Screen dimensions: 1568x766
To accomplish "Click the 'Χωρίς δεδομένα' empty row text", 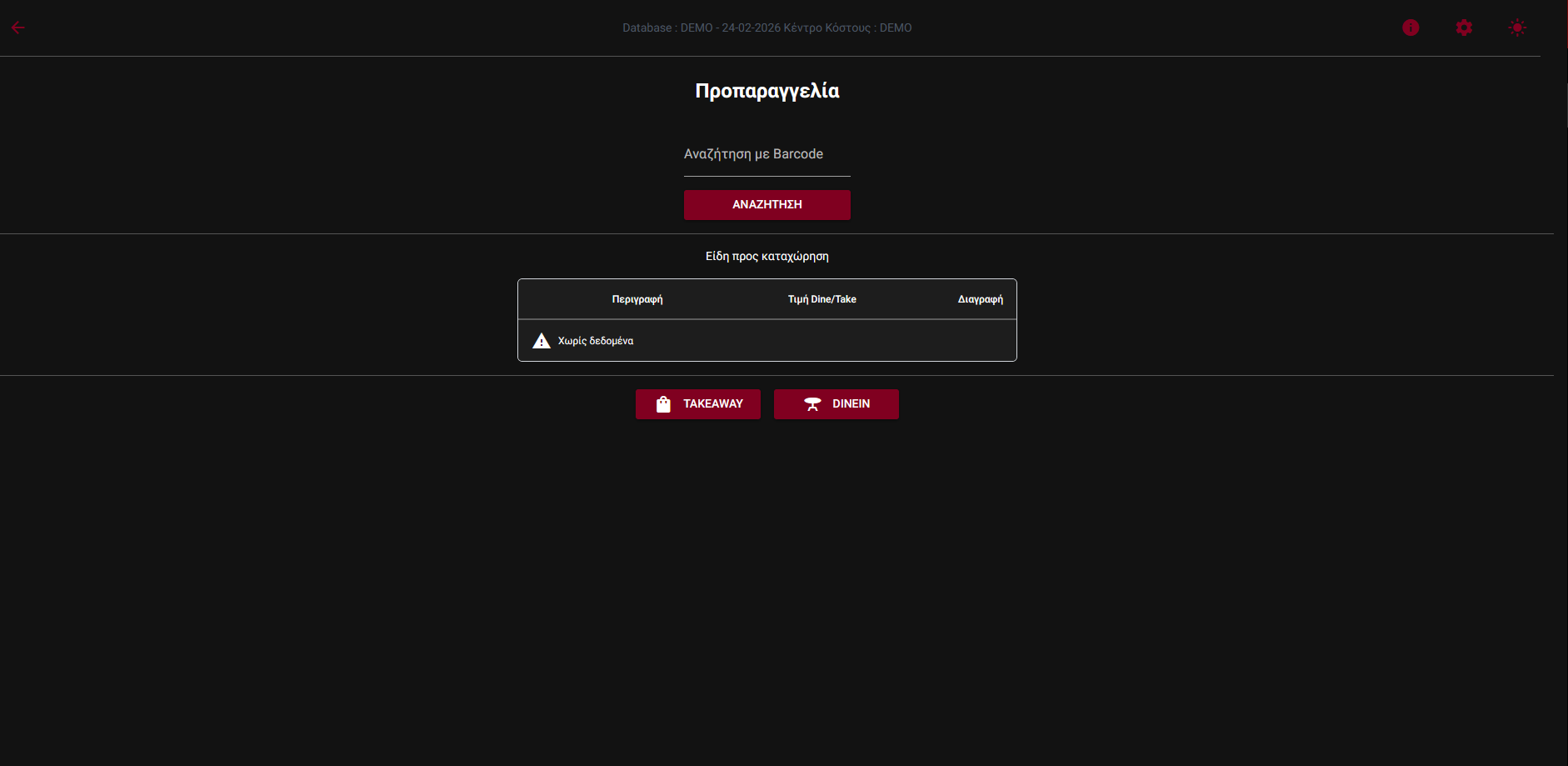I will (596, 341).
